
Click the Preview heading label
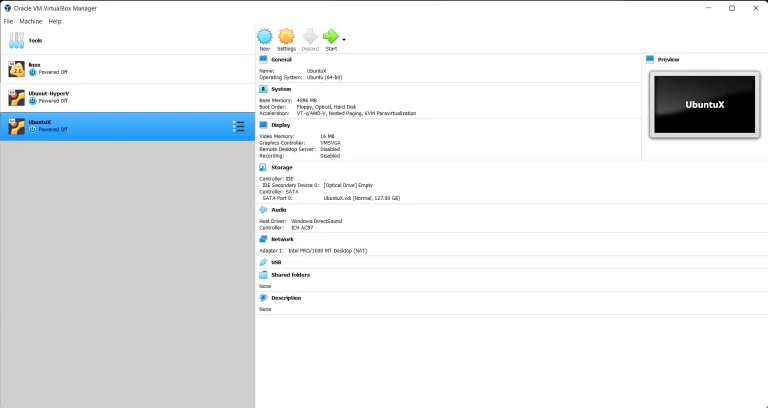(x=668, y=60)
